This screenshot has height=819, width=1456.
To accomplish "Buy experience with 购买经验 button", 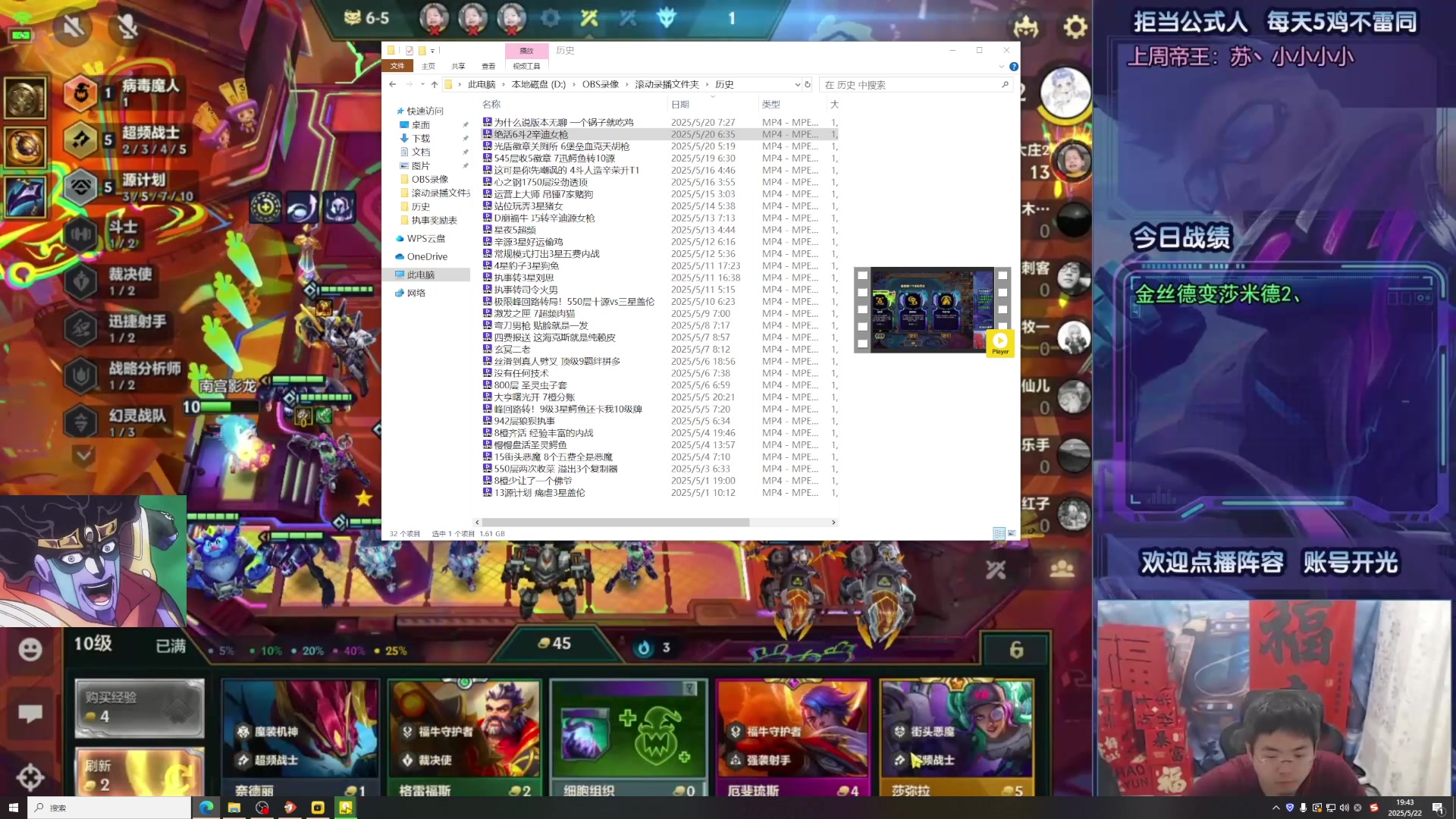I will pyautogui.click(x=140, y=708).
